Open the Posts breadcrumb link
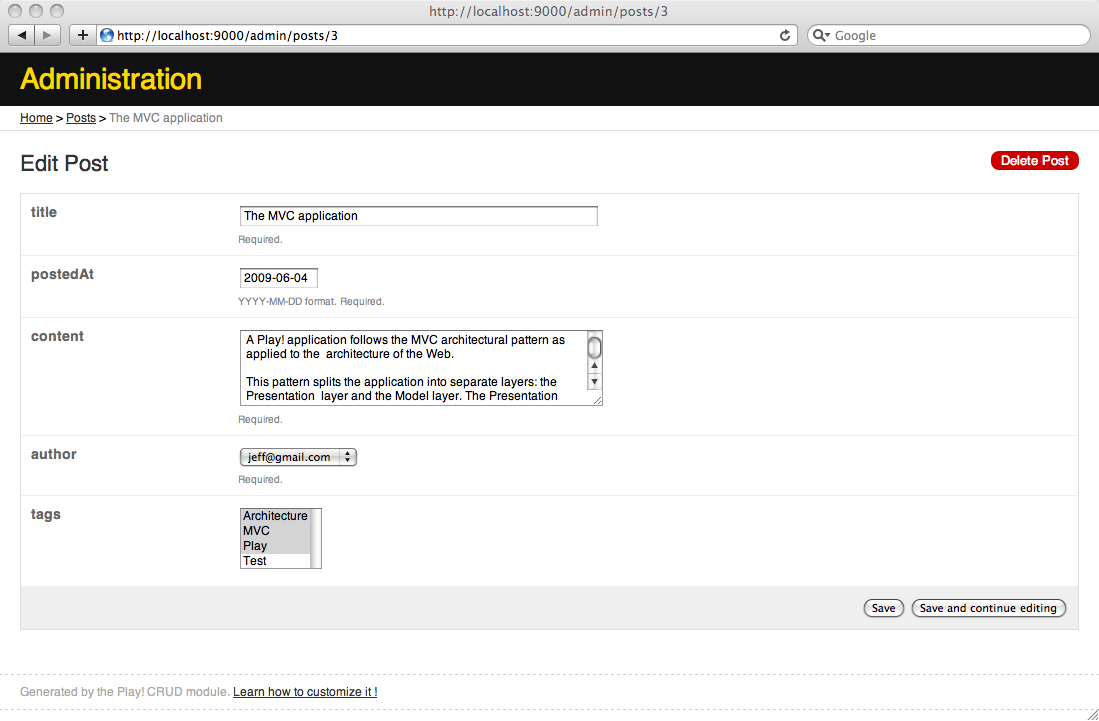Screen dimensions: 1099x721 pos(81,118)
